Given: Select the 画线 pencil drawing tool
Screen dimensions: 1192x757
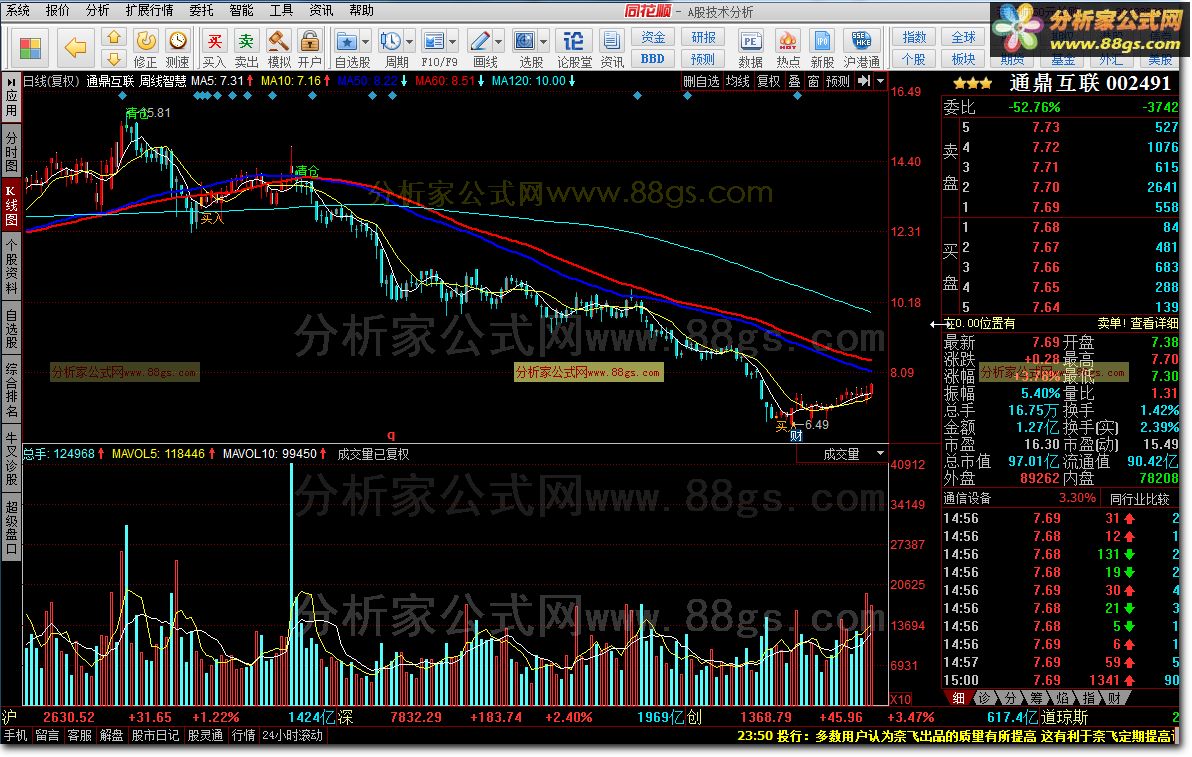Looking at the screenshot, I should click(x=480, y=41).
